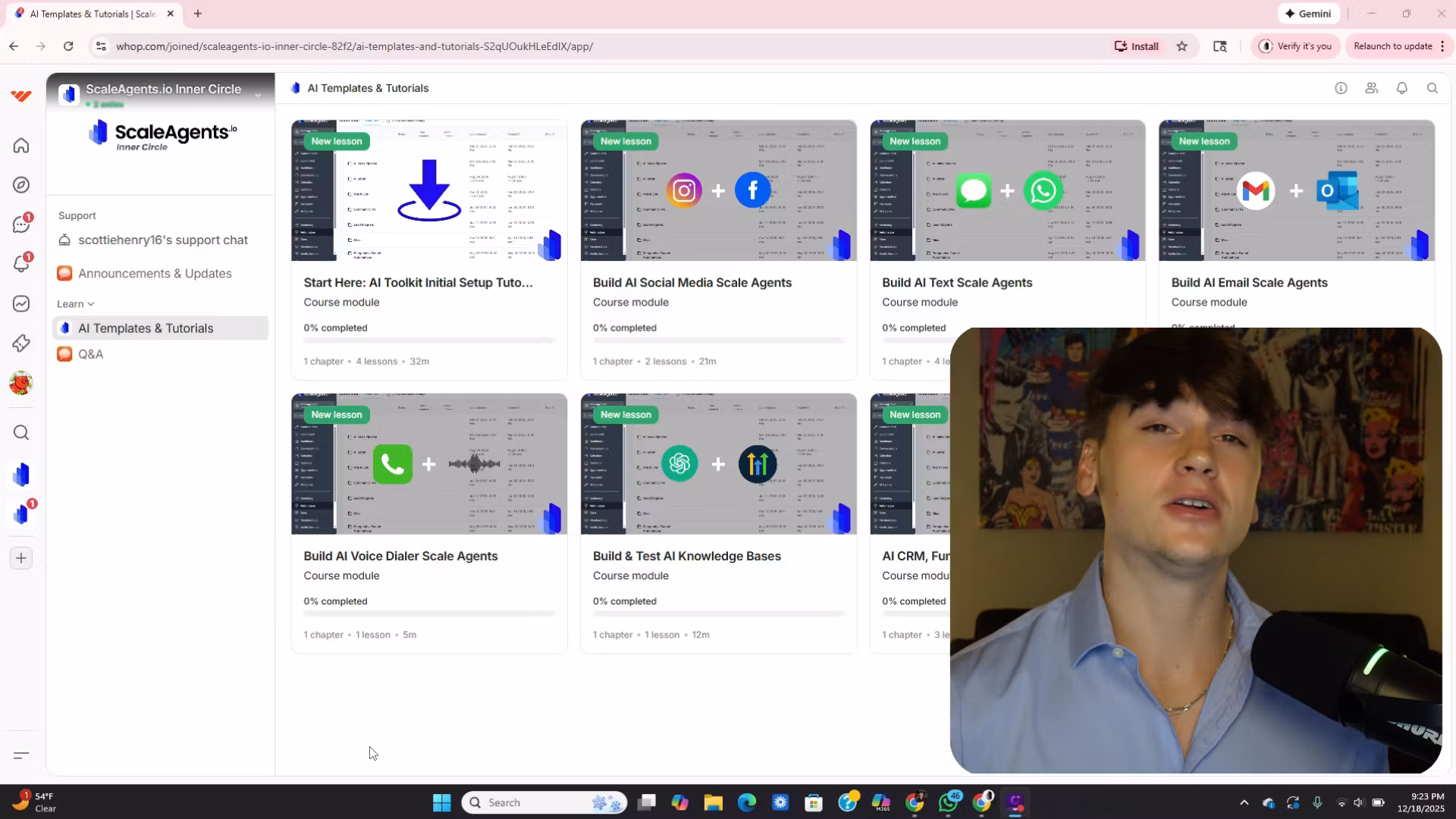Viewport: 1456px width, 819px height.
Task: Open Chrome menu next to Relaunch to update
Action: point(1442,46)
